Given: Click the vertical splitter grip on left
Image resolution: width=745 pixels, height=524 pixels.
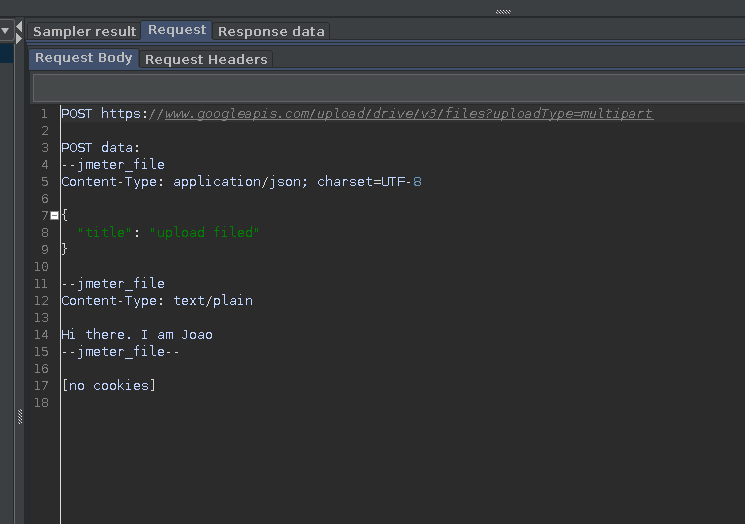Looking at the screenshot, I should click(20, 417).
